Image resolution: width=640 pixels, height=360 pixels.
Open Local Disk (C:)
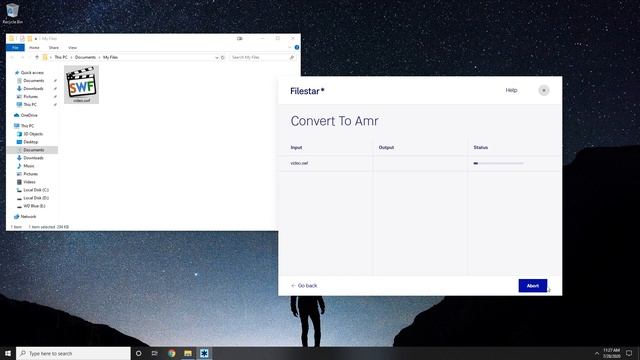[36, 190]
